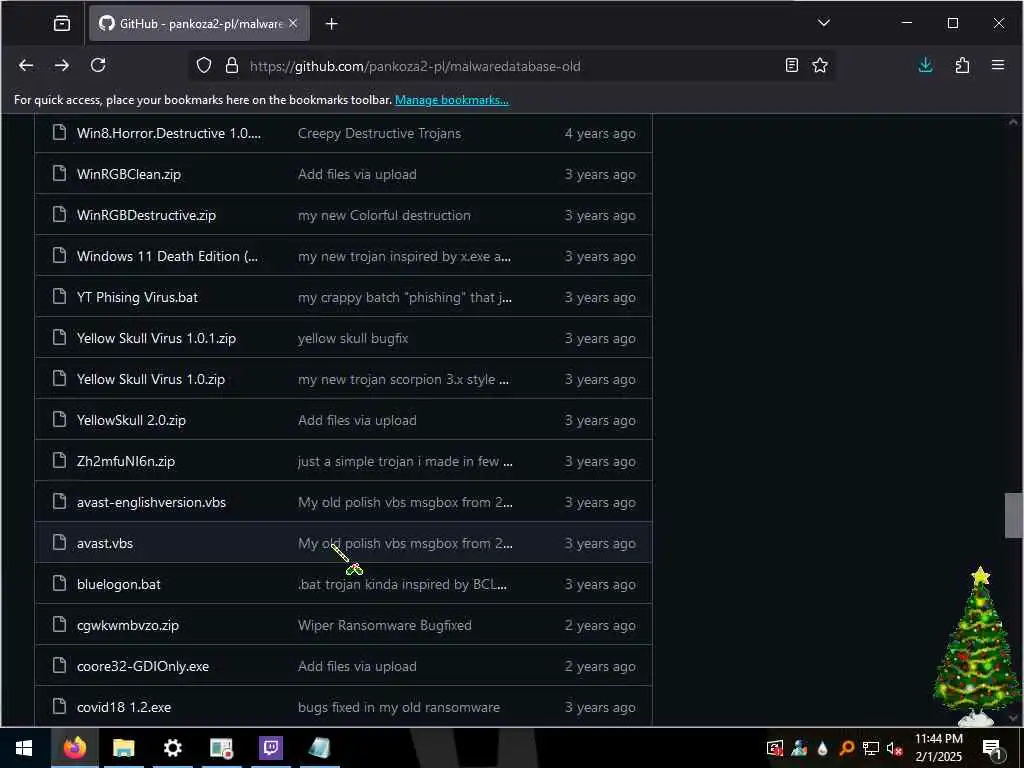Open bluelogon.bat file
The width and height of the screenshot is (1024, 768).
click(119, 584)
